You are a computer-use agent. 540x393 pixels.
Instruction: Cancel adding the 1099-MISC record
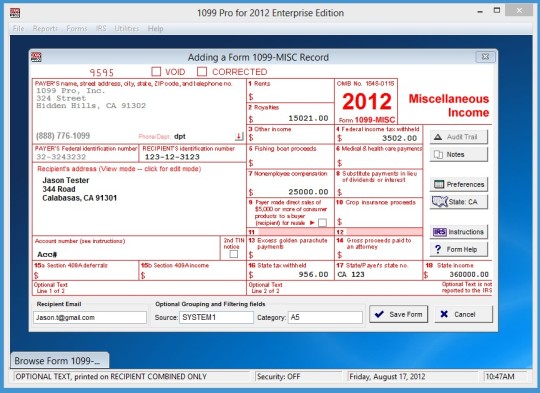(464, 314)
